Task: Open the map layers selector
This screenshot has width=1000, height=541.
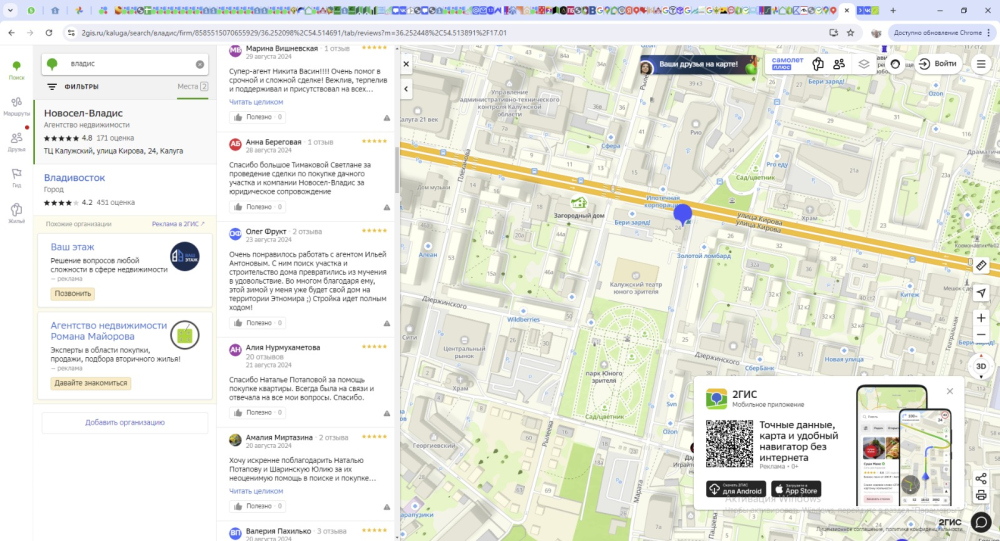Action: [x=864, y=64]
